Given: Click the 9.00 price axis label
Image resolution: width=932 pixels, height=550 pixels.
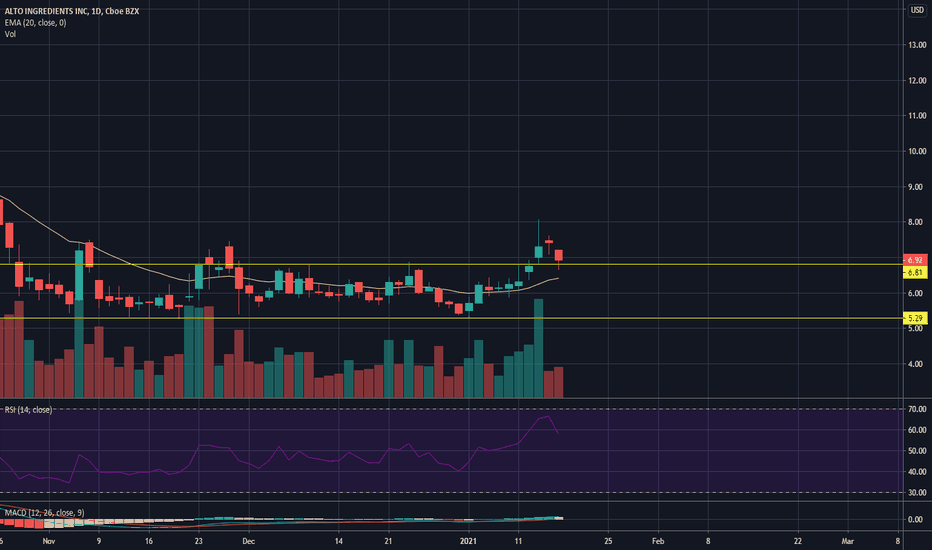Looking at the screenshot, I should [915, 187].
